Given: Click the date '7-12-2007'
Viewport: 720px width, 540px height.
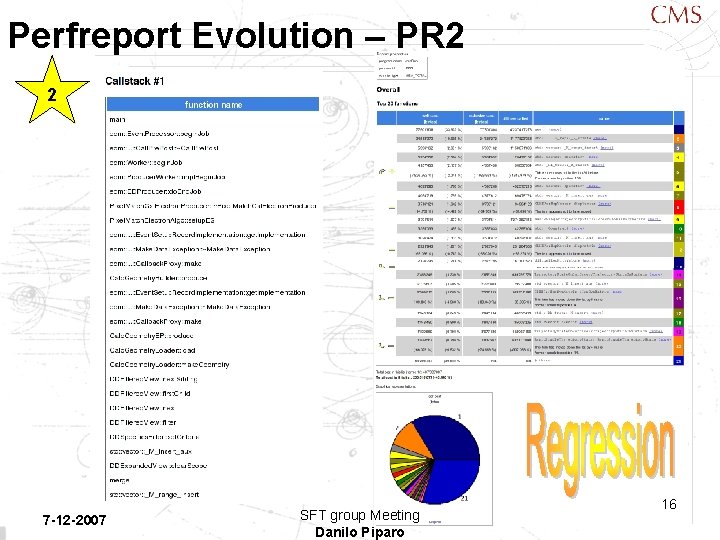Looking at the screenshot, I should [74, 520].
